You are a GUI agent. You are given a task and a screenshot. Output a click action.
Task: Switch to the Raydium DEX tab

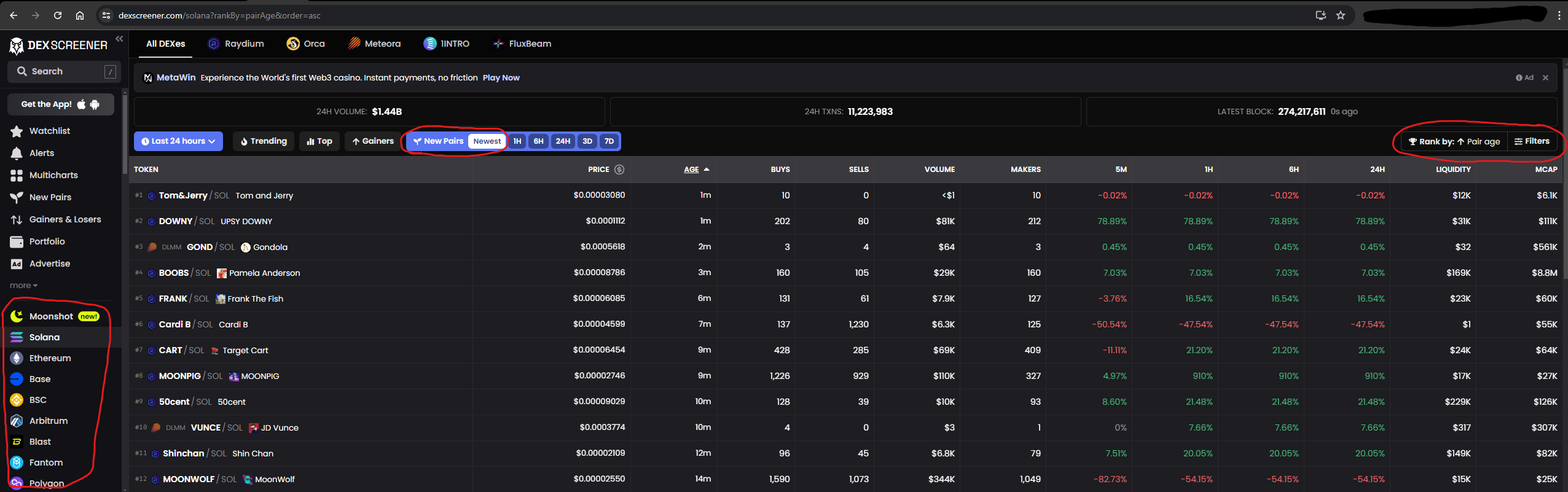[x=236, y=44]
